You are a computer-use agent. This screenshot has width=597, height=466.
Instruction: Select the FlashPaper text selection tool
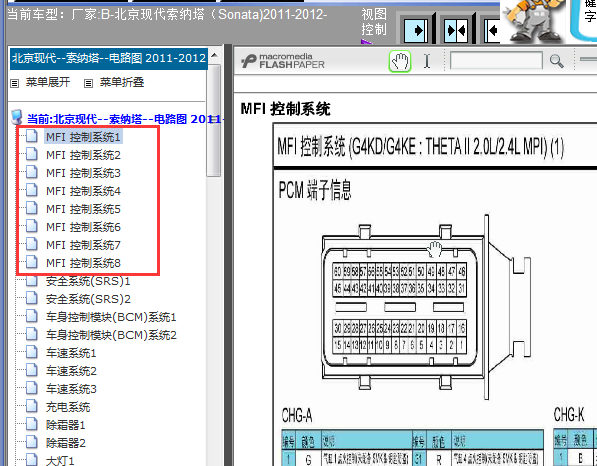pos(427,61)
